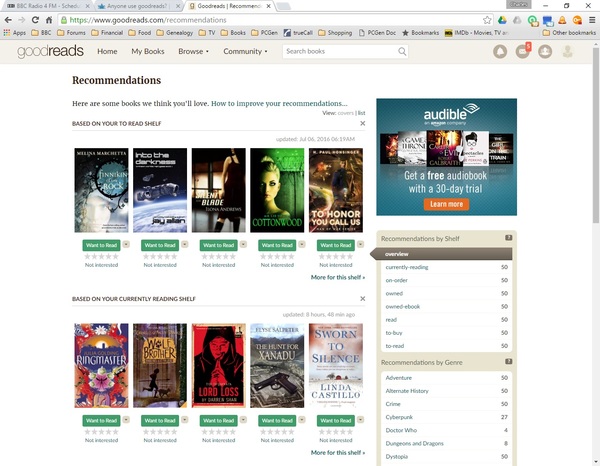Dismiss the To Read shelf recommendations
The image size is (600, 466).
[x=362, y=123]
